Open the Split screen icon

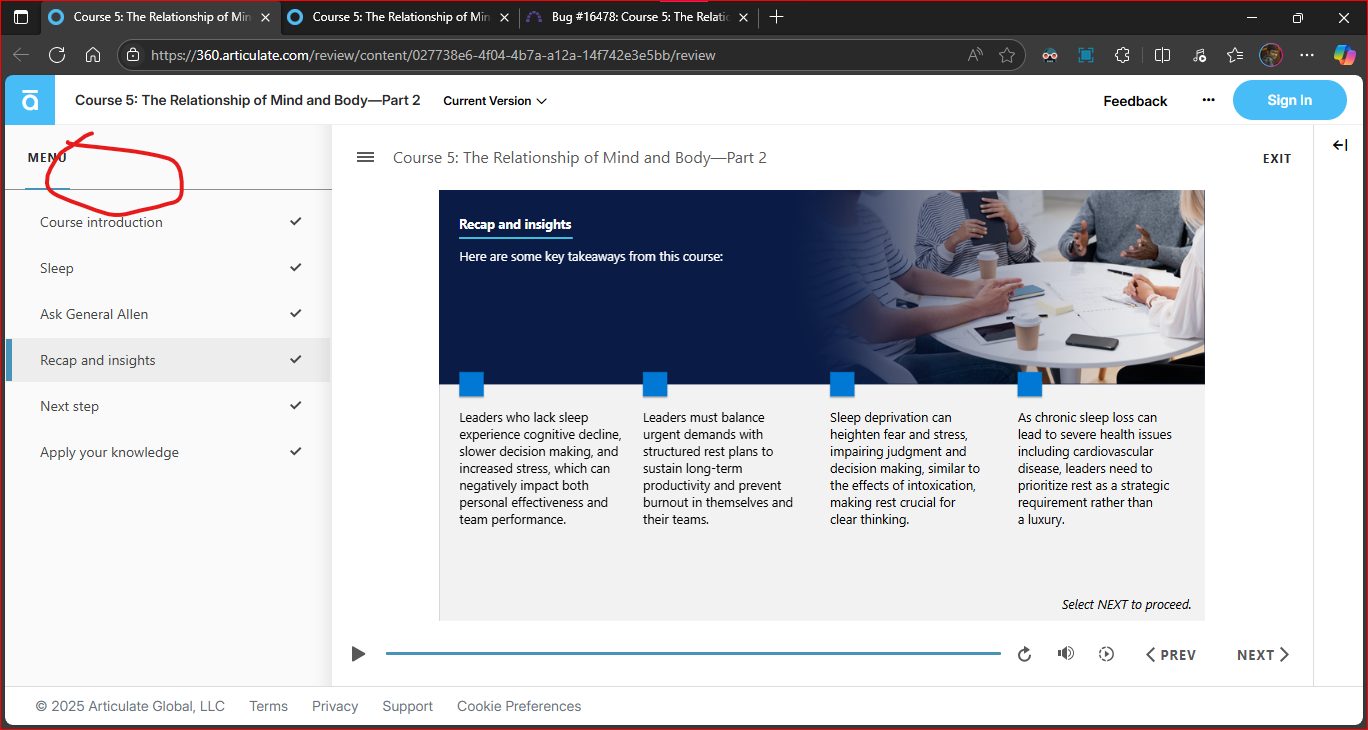(x=1162, y=55)
